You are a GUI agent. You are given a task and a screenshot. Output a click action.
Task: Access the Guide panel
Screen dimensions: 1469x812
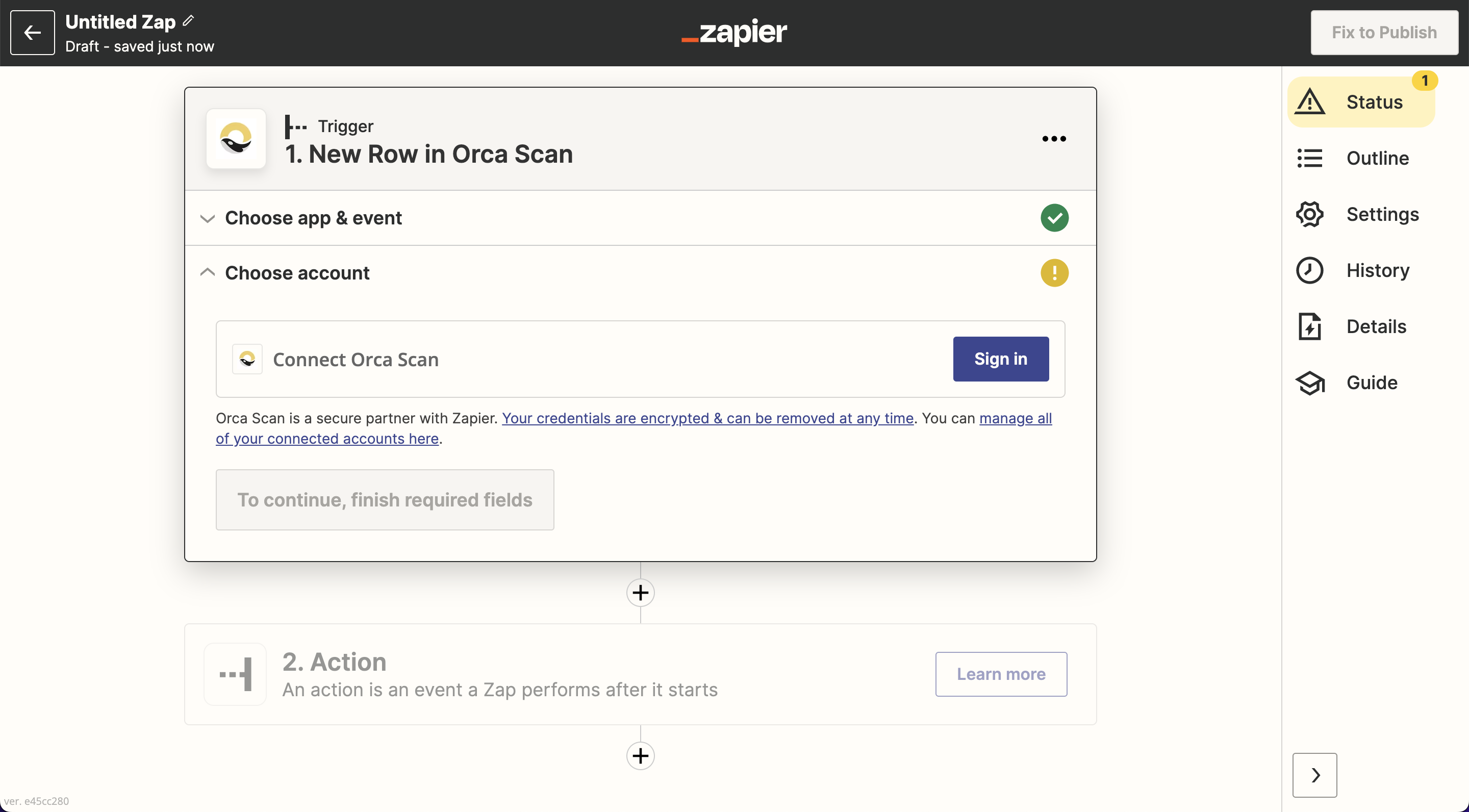pyautogui.click(x=1371, y=382)
